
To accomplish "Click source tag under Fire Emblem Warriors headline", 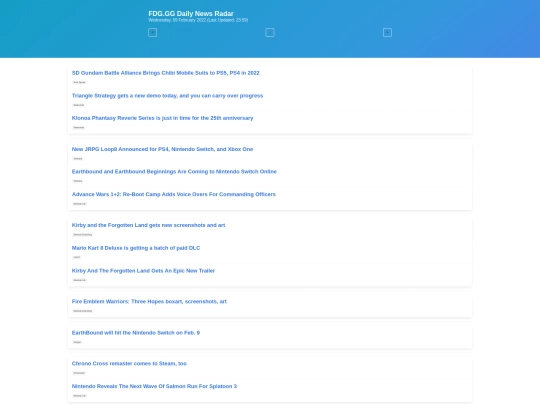I will [x=83, y=311].
